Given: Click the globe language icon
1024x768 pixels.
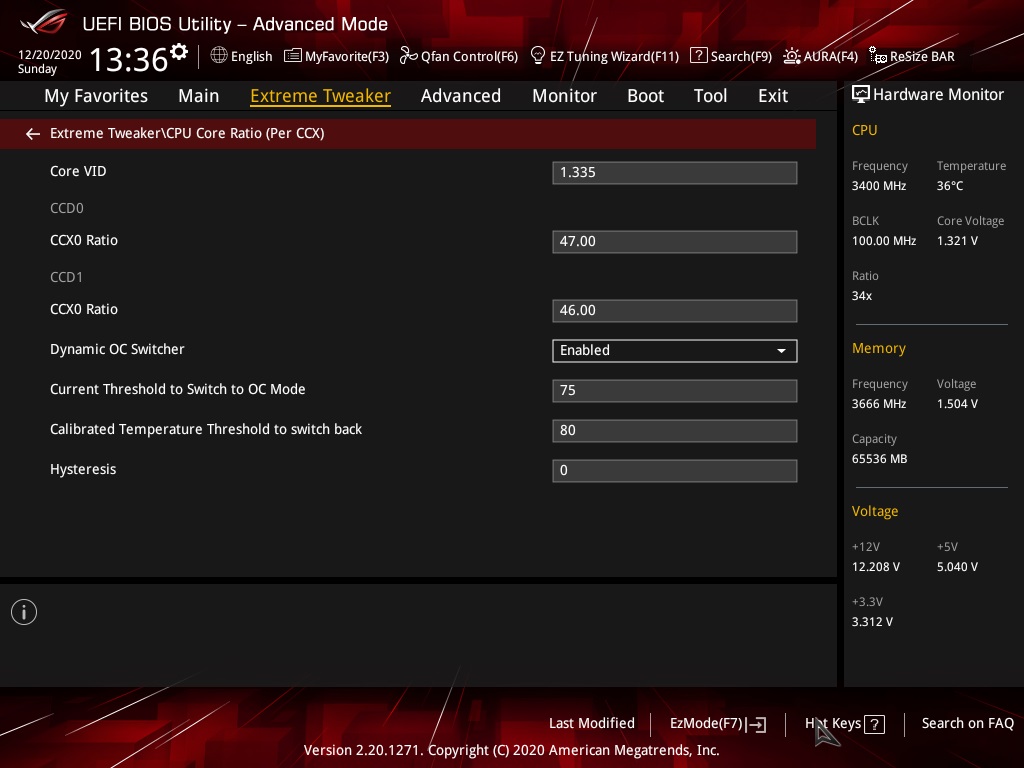Looking at the screenshot, I should point(219,56).
